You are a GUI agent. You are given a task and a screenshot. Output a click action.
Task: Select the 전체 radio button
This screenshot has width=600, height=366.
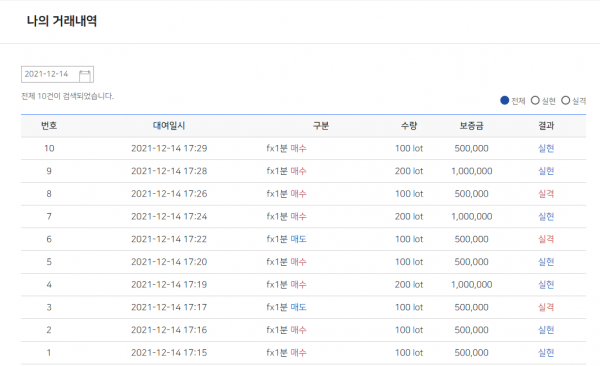pos(505,100)
